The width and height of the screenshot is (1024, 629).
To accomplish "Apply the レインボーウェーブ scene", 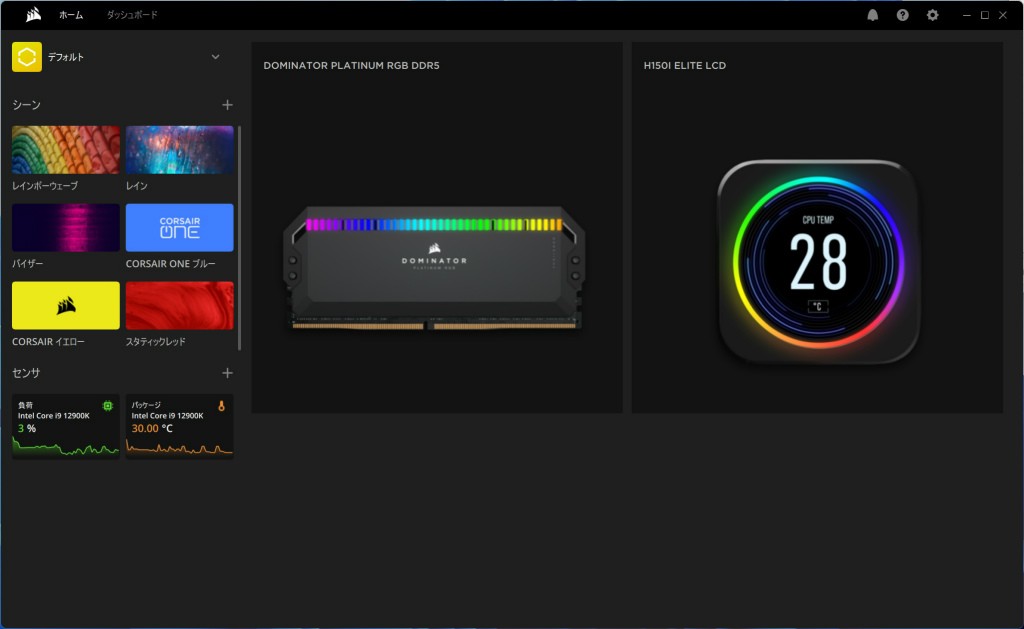I will point(66,150).
